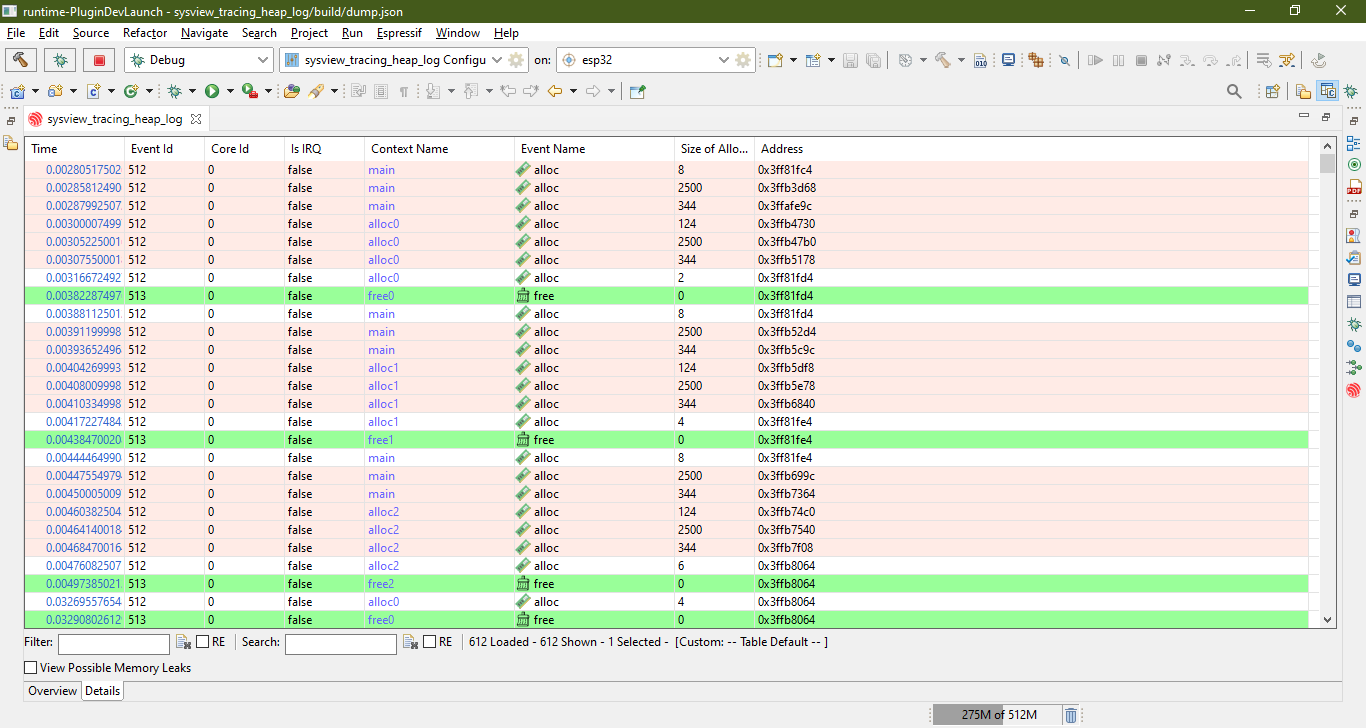Open launch configuration settings gear
Viewport: 1366px width, 728px height.
coord(516,60)
